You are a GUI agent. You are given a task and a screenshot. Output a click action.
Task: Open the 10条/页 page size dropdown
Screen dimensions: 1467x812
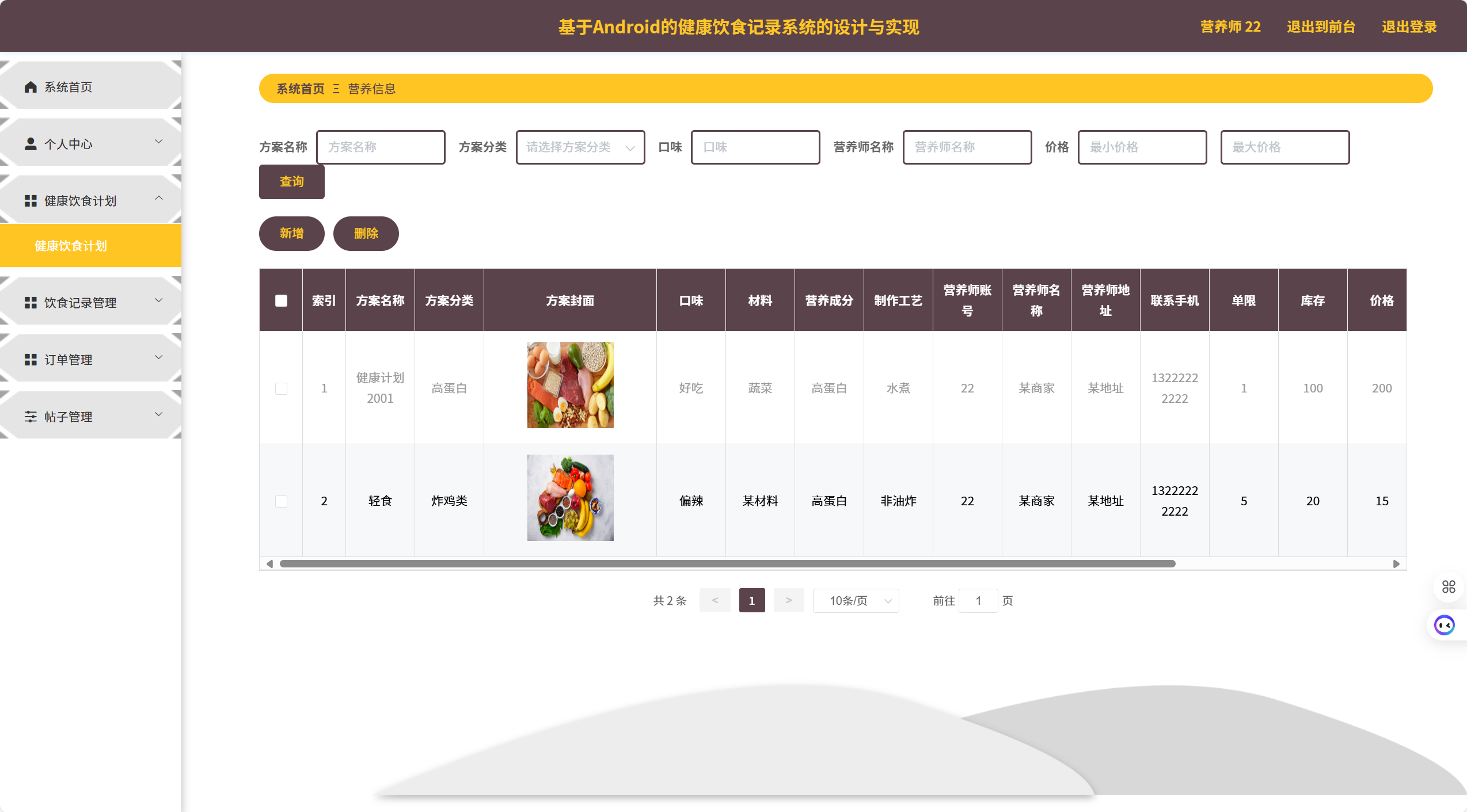tap(856, 601)
